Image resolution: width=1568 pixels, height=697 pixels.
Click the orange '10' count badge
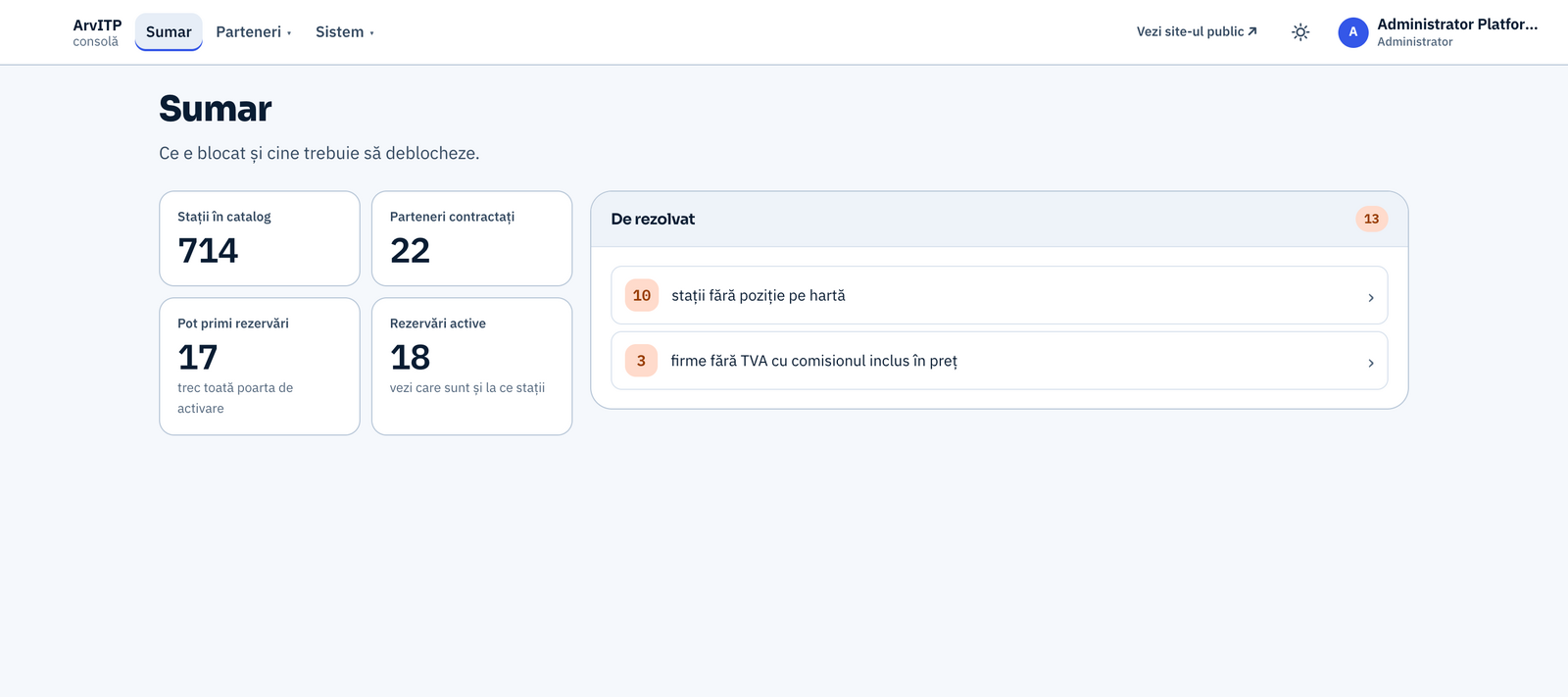coord(642,295)
